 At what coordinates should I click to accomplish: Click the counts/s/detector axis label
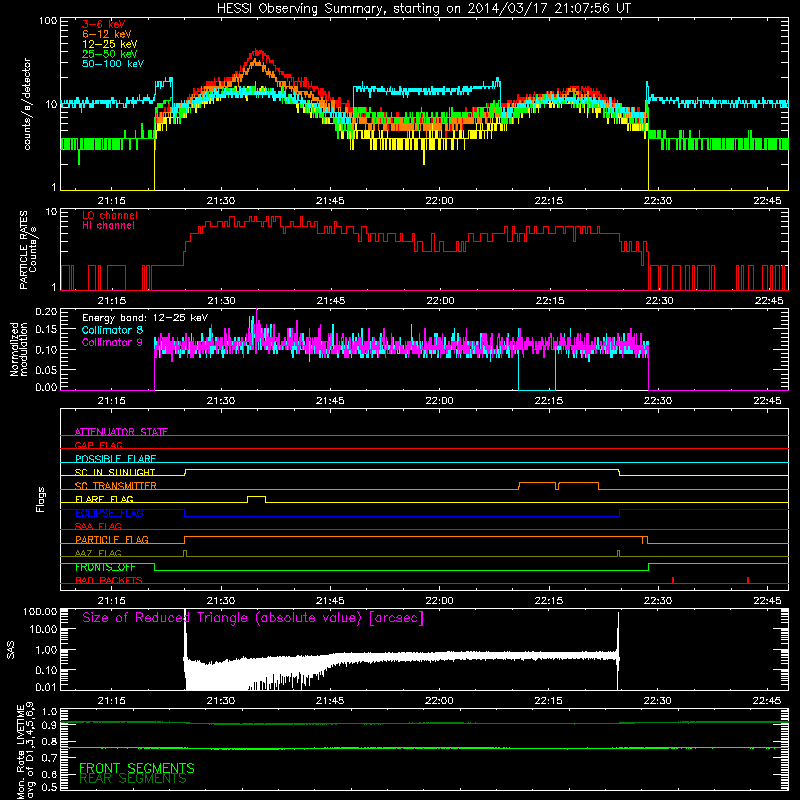(x=27, y=104)
